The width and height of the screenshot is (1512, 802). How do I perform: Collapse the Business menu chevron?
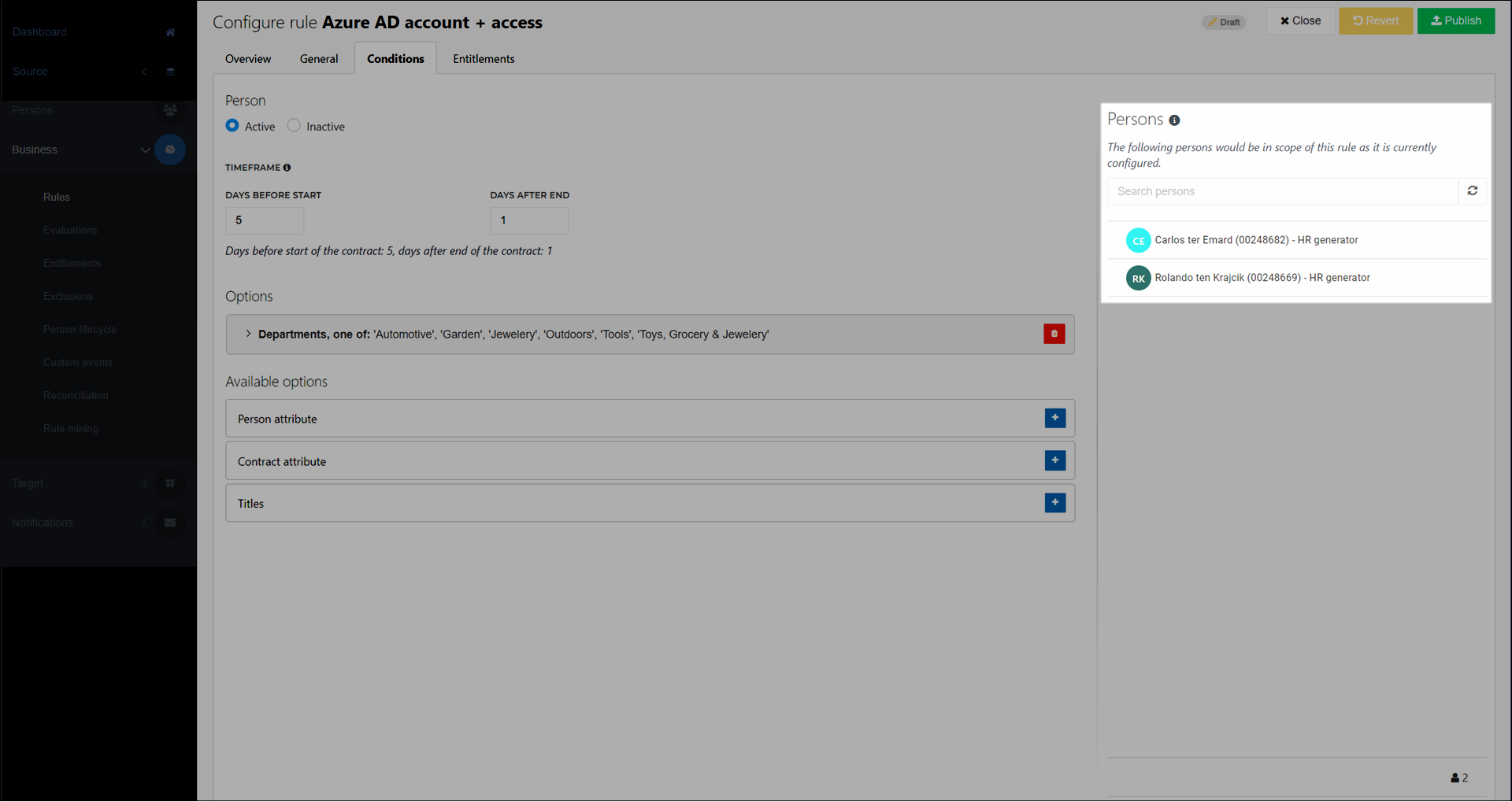145,150
